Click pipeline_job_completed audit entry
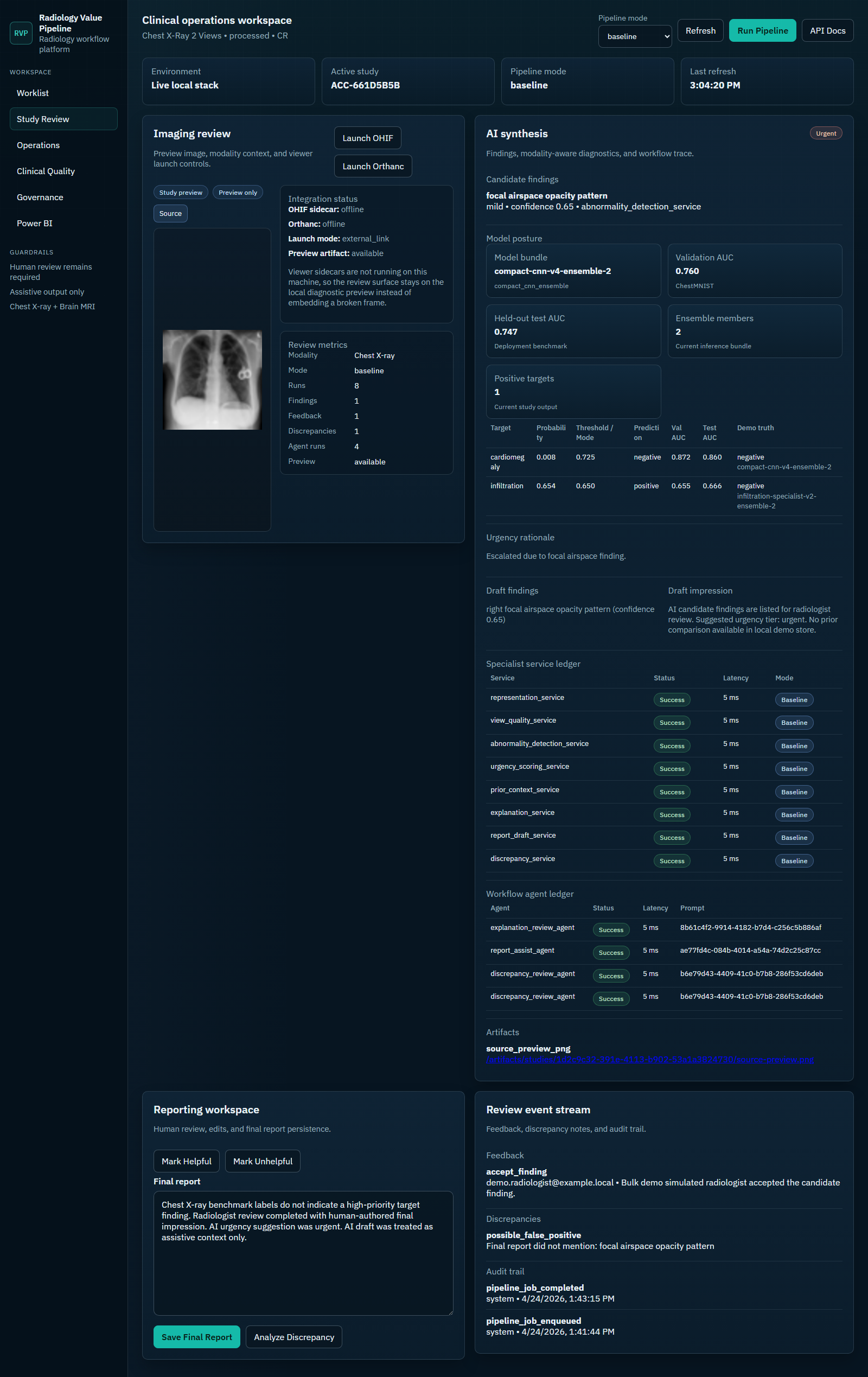868x1377 pixels. coord(664,1293)
